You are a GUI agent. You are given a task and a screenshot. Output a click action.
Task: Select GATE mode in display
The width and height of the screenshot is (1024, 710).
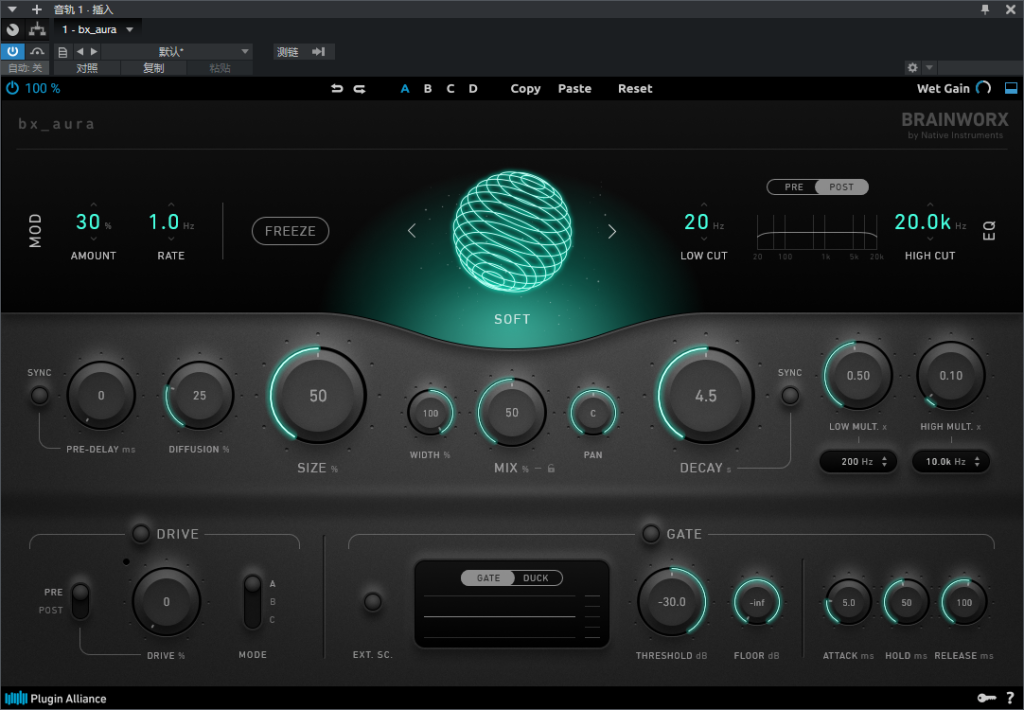coord(488,578)
